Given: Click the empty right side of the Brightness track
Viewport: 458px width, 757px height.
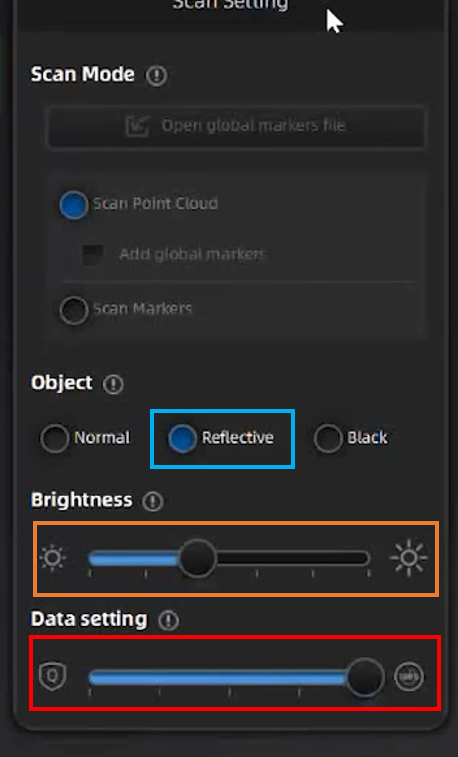Looking at the screenshot, I should [x=293, y=559].
